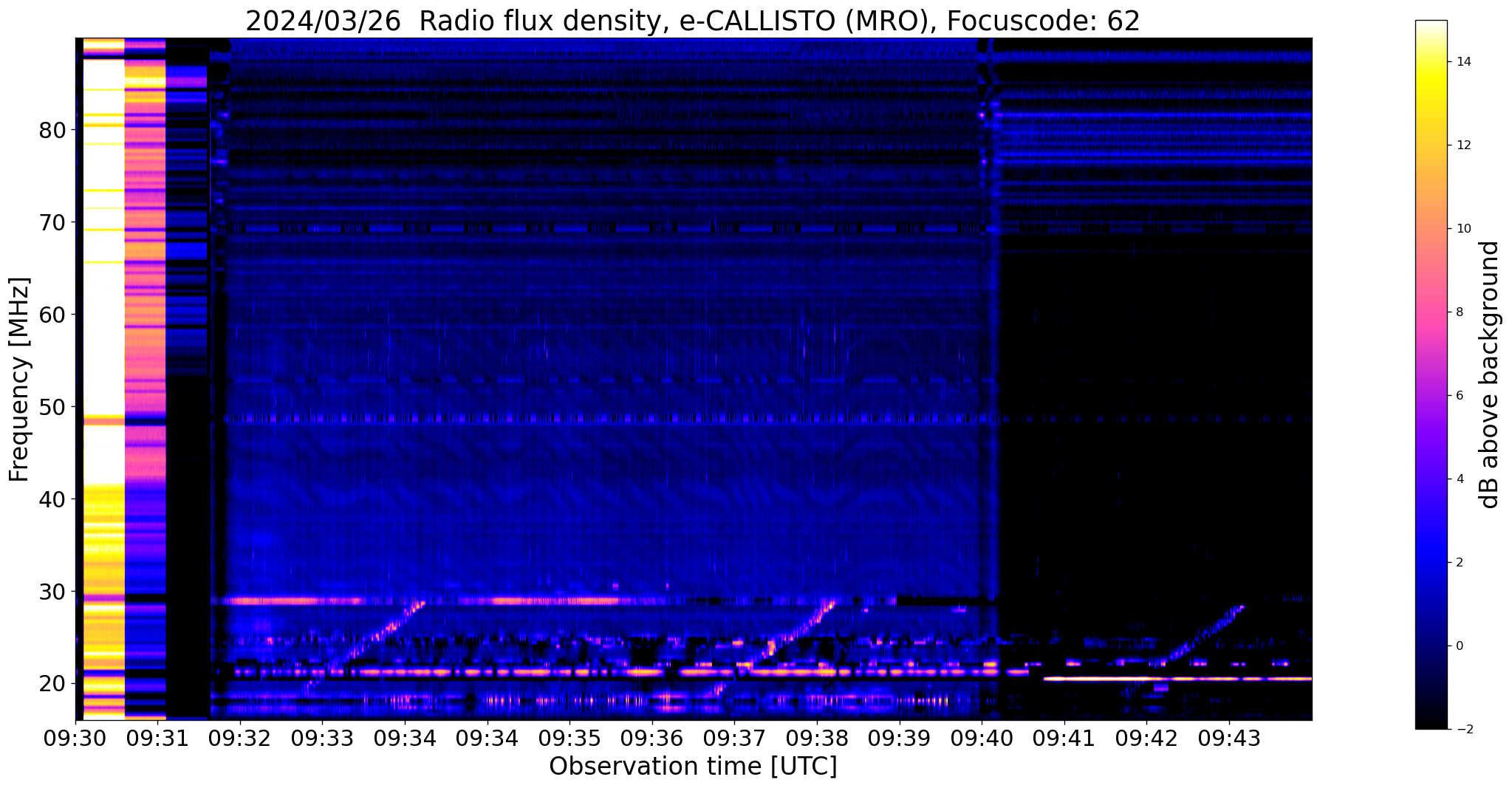Click the 09:39 time tick label
Viewport: 1512px width, 788px height.
(x=899, y=739)
